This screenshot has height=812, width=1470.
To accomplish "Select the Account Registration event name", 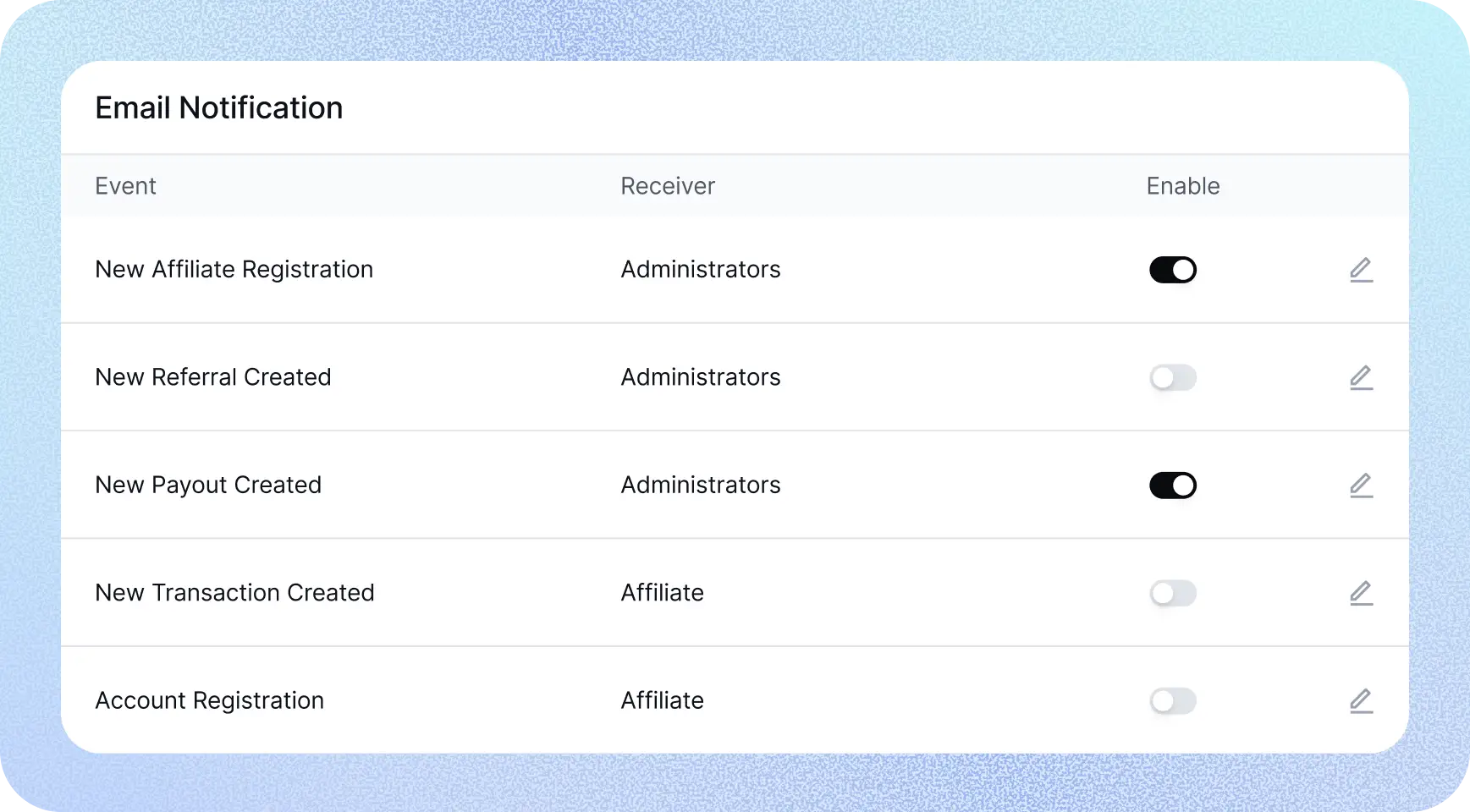I will [x=209, y=701].
